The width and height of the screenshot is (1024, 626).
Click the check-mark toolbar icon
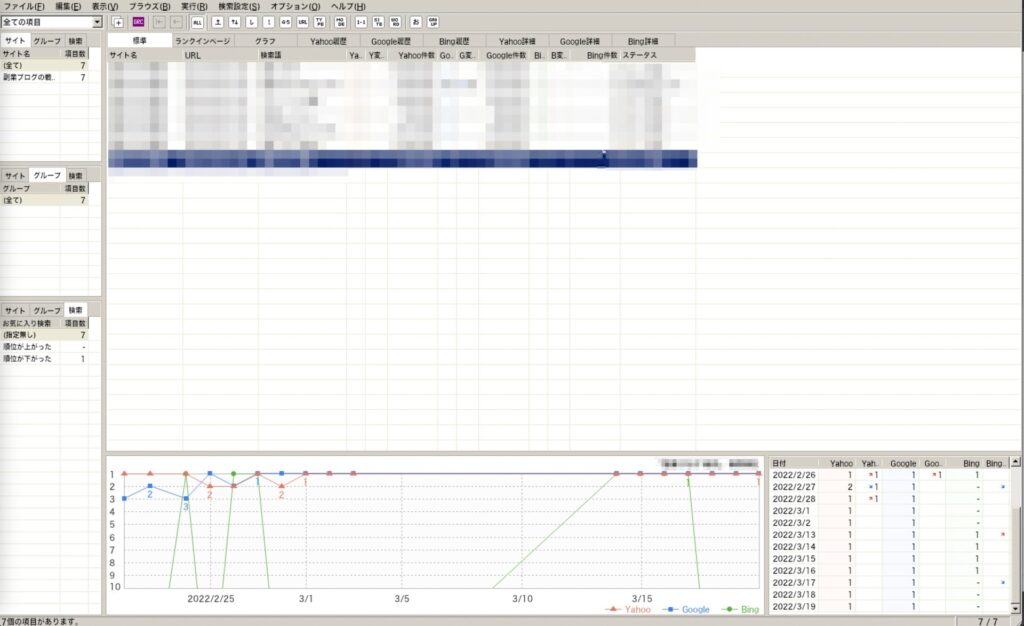(251, 22)
